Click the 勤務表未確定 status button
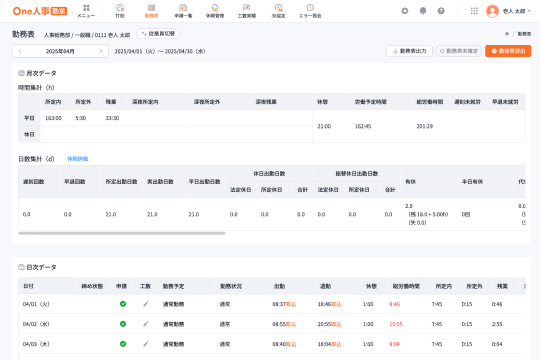This screenshot has width=540, height=360. (459, 51)
